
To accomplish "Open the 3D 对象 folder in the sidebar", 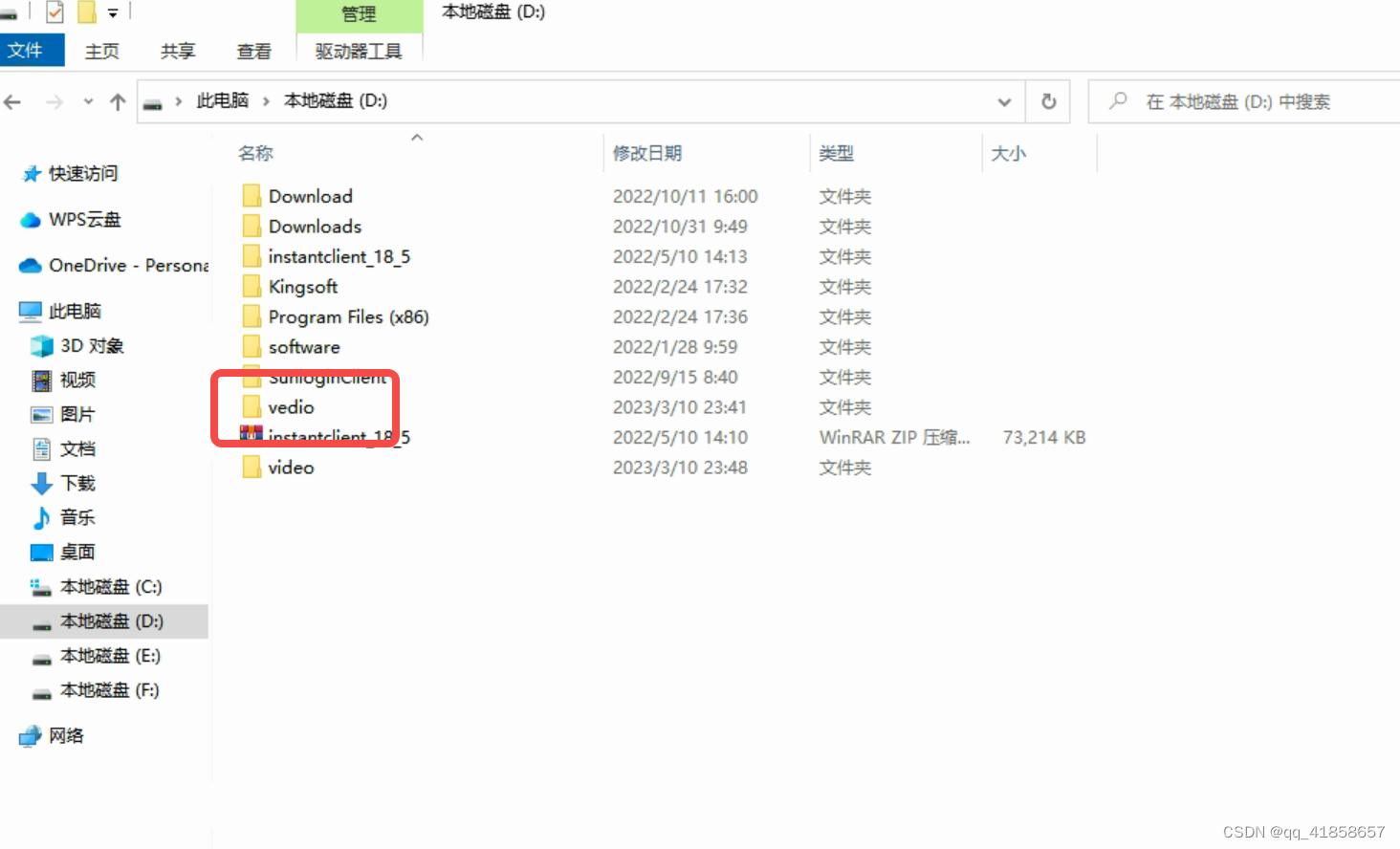I will pos(90,345).
